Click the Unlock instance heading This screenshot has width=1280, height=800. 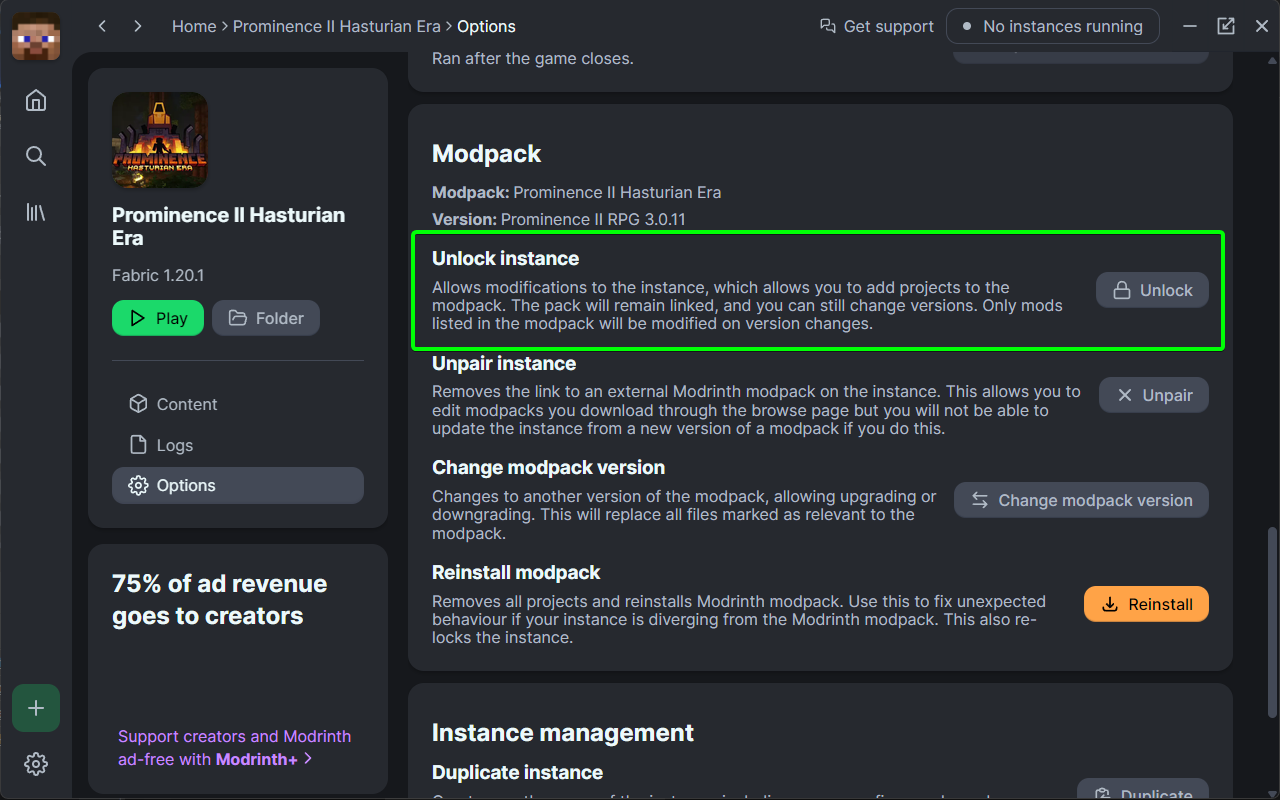point(505,258)
